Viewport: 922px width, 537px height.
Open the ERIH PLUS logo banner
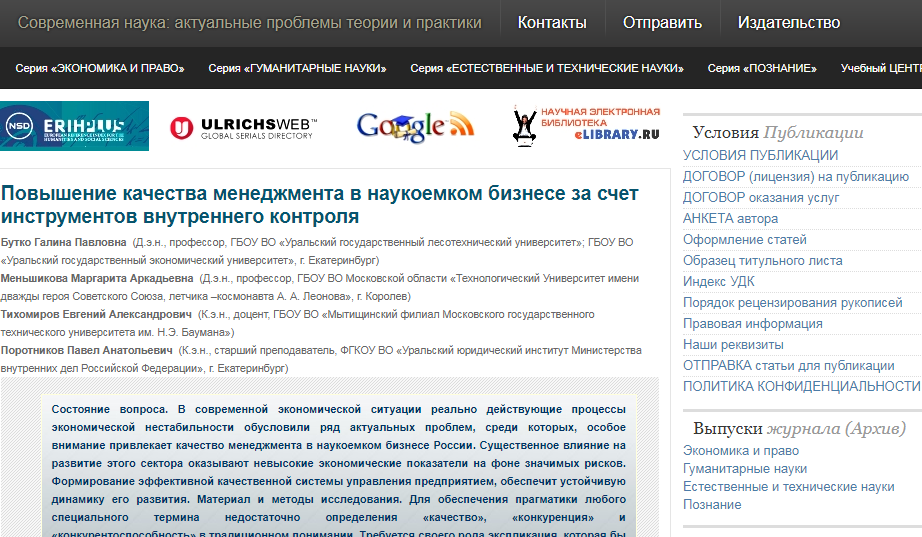(x=74, y=126)
